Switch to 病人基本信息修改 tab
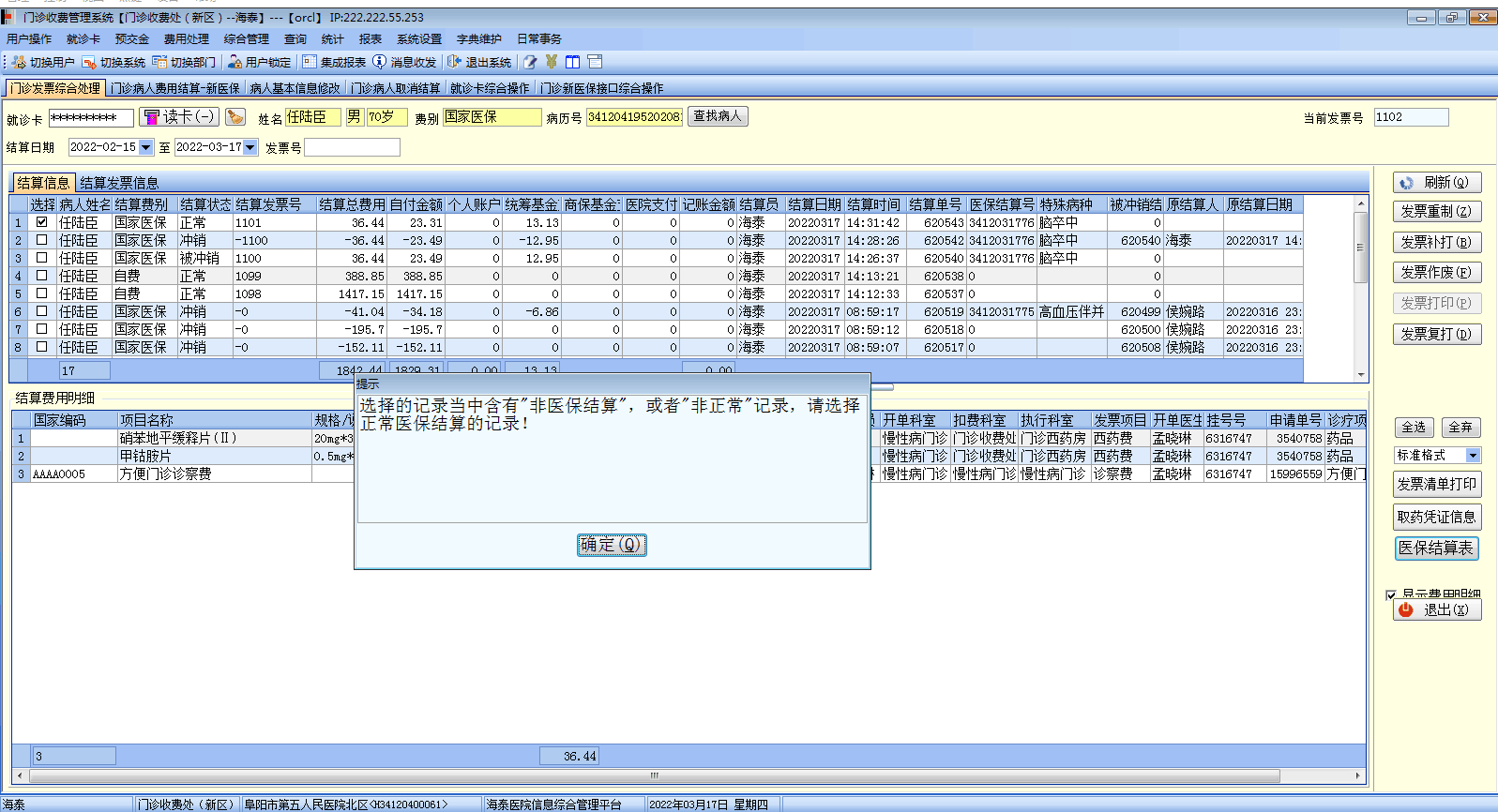 pos(295,88)
